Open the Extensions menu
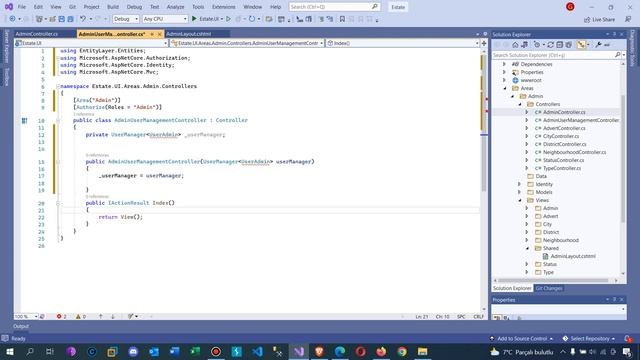This screenshot has height=360, width=640. (x=223, y=7)
